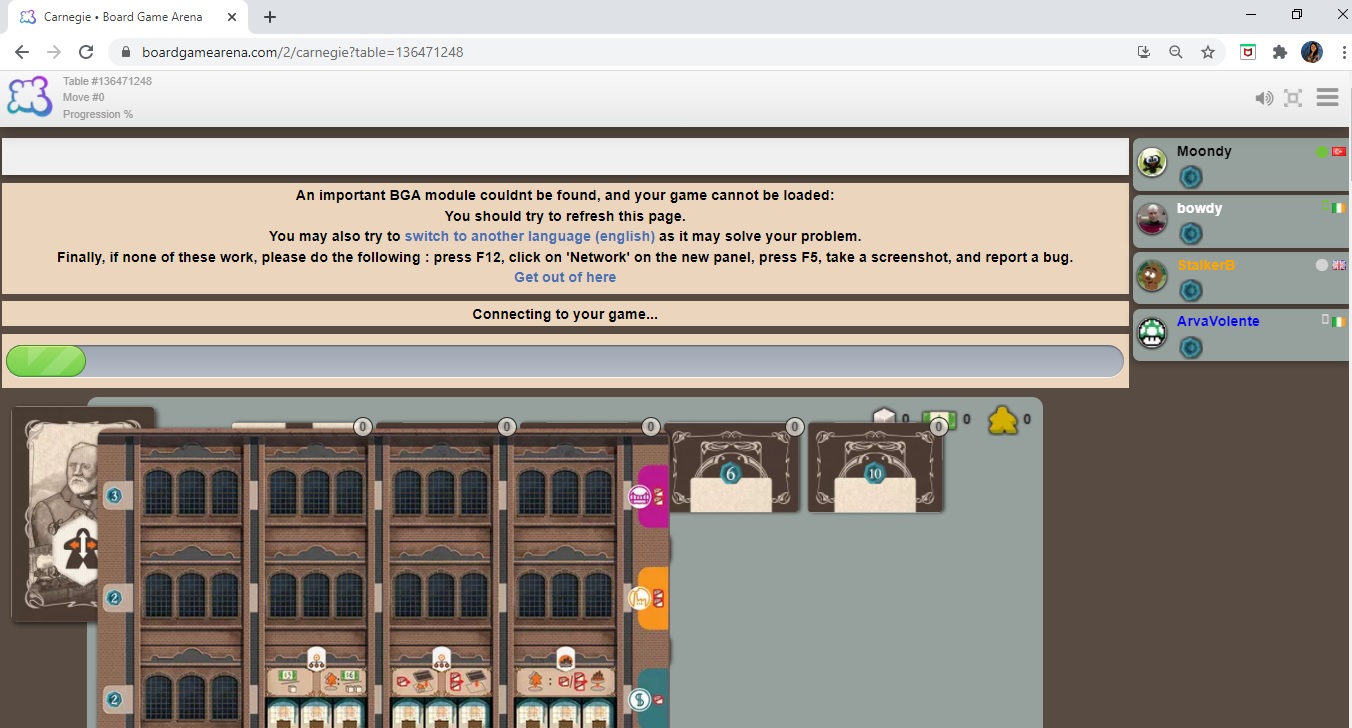The width and height of the screenshot is (1352, 728).
Task: Click Moondy's green online status dot
Action: [1322, 152]
